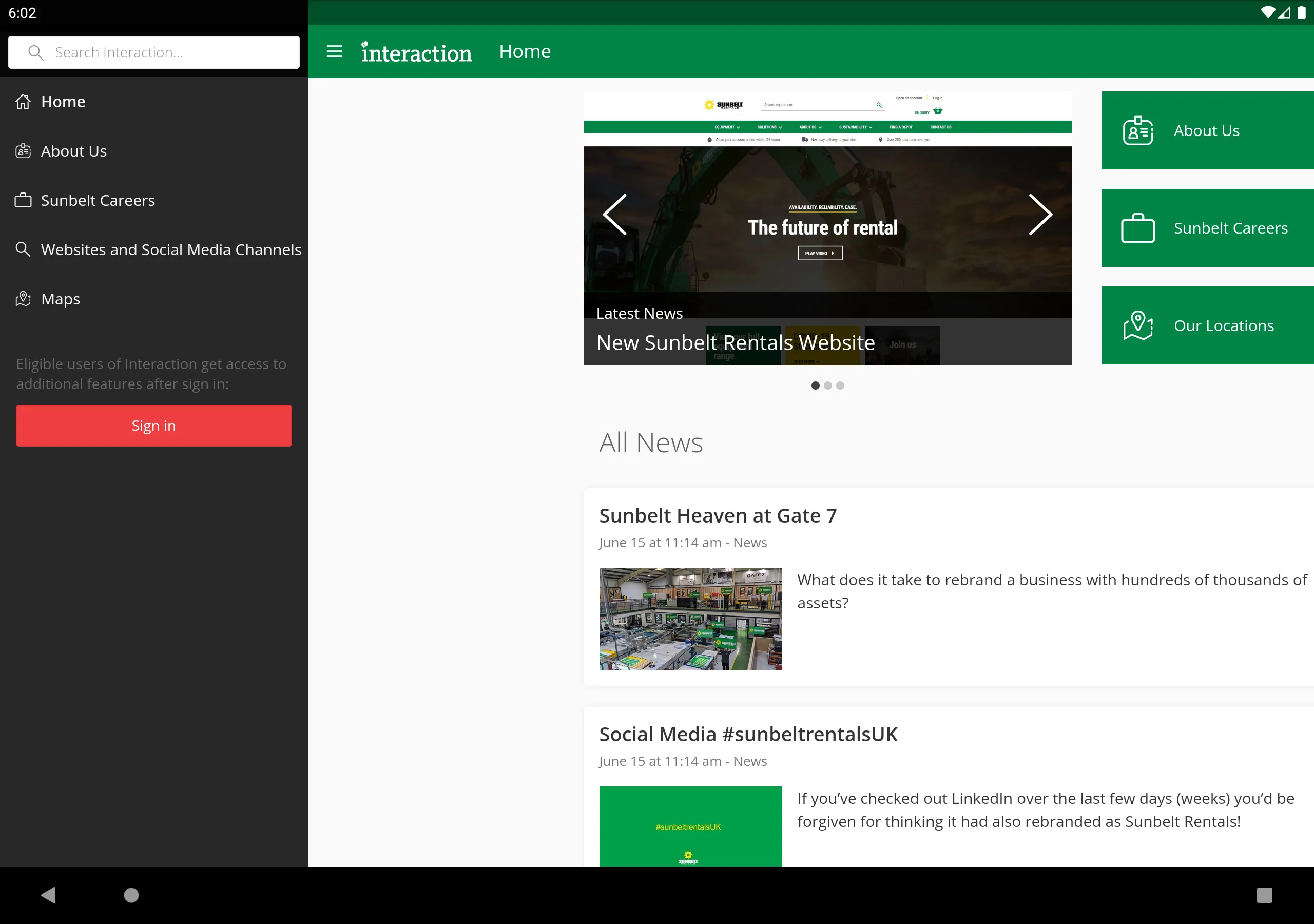Click the Maps pin icon in sidebar
Screen dimensions: 1314x924
(x=23, y=299)
